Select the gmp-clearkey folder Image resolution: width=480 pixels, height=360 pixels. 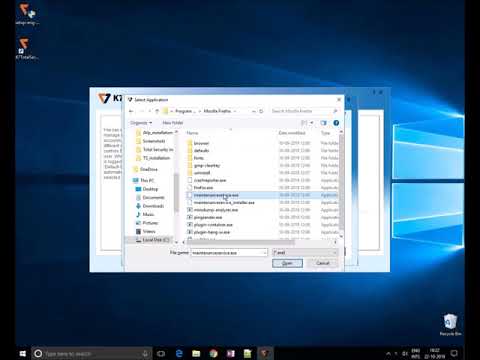(x=207, y=165)
